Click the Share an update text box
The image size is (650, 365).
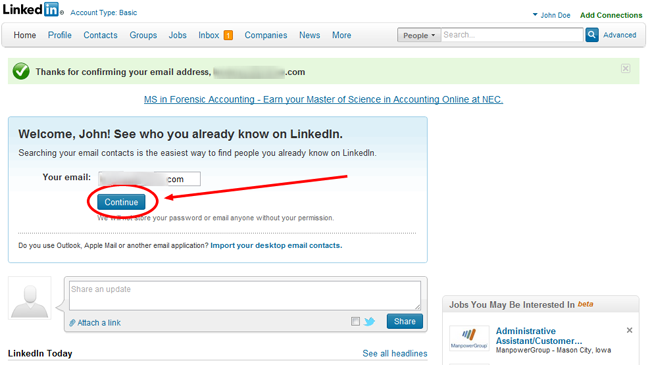tap(245, 295)
